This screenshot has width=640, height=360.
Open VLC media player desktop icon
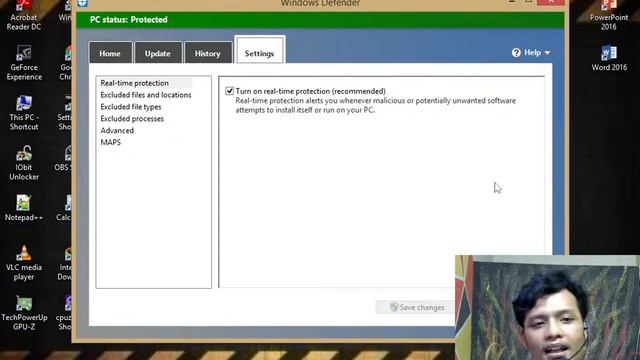coord(24,263)
